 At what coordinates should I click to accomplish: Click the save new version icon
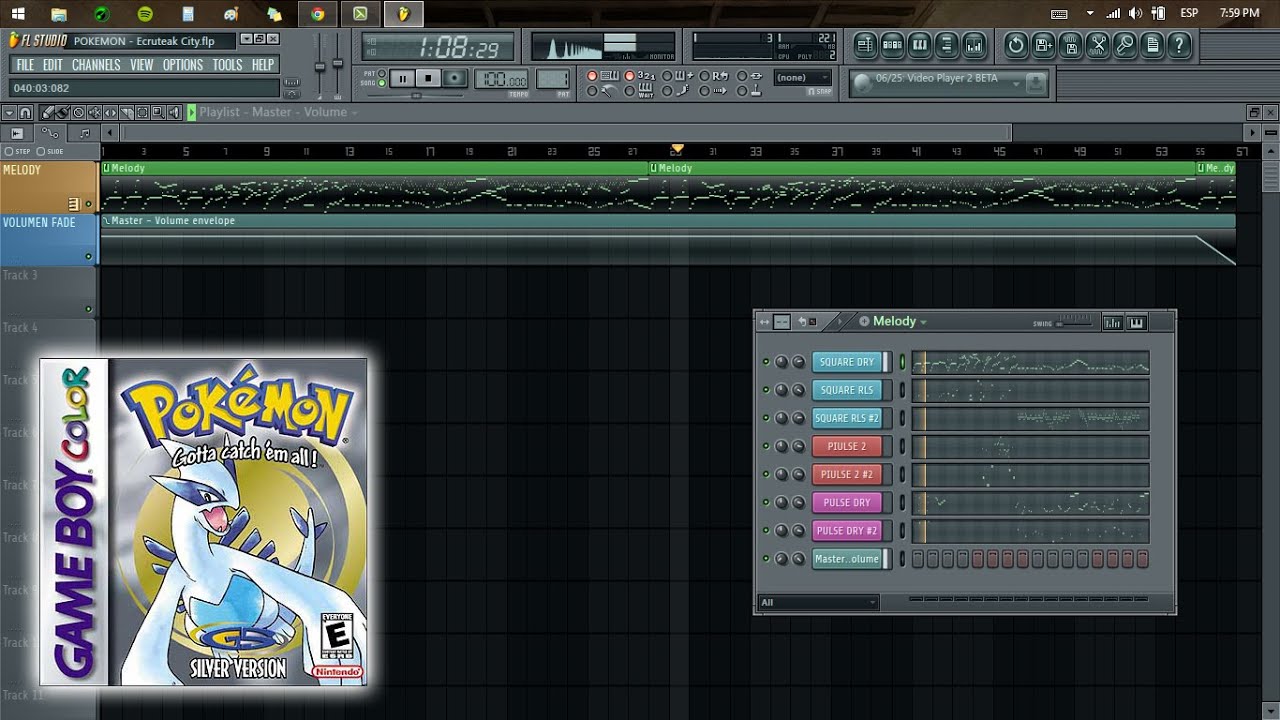pos(1043,44)
